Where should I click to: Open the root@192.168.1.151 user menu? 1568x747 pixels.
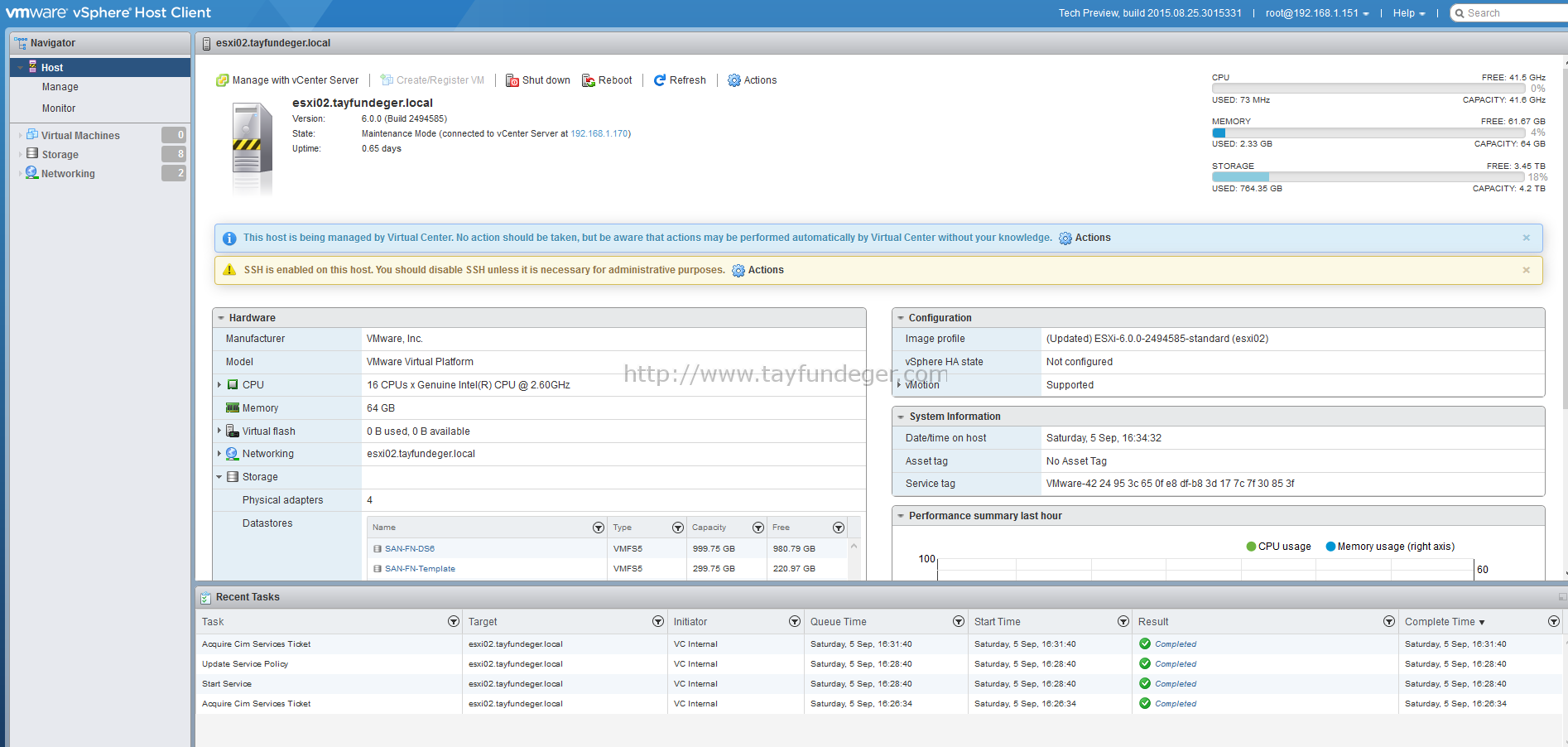(x=1317, y=13)
